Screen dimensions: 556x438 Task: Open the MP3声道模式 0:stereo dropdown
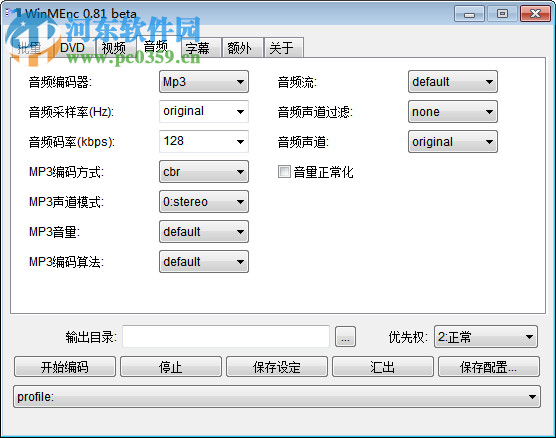tap(204, 202)
